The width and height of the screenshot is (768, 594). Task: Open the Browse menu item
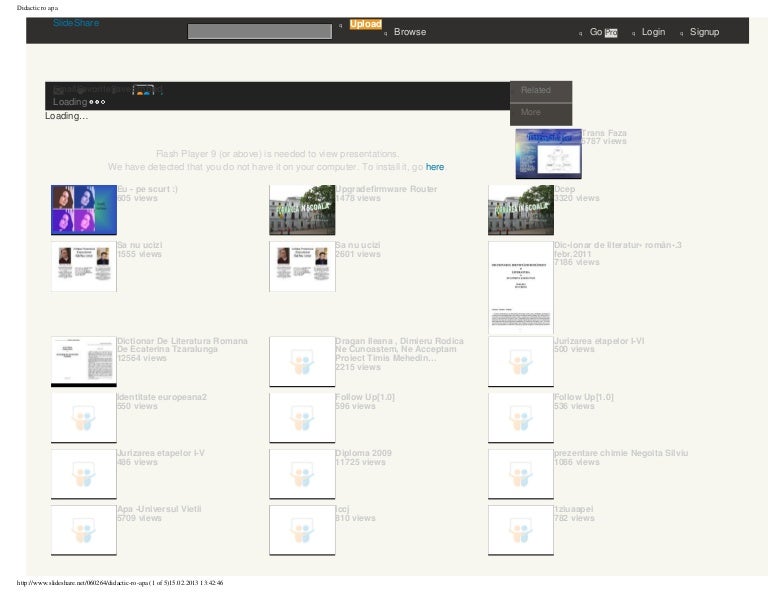[409, 32]
